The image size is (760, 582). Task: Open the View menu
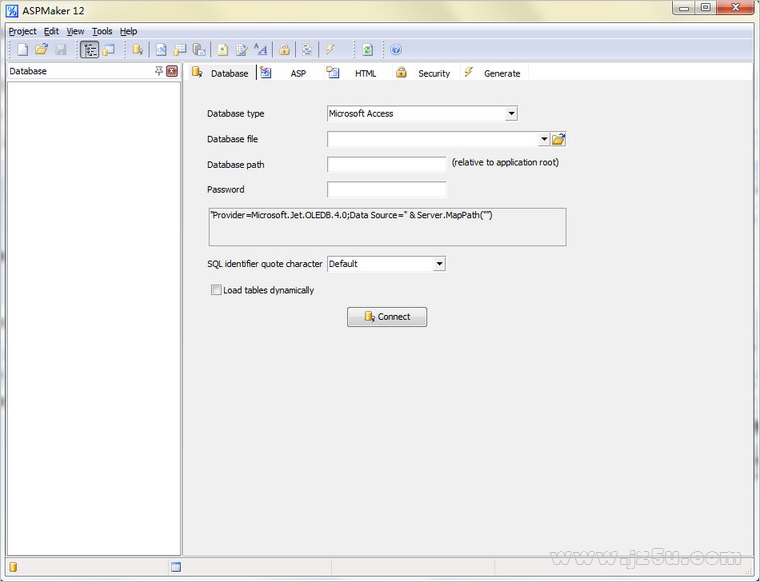click(75, 31)
